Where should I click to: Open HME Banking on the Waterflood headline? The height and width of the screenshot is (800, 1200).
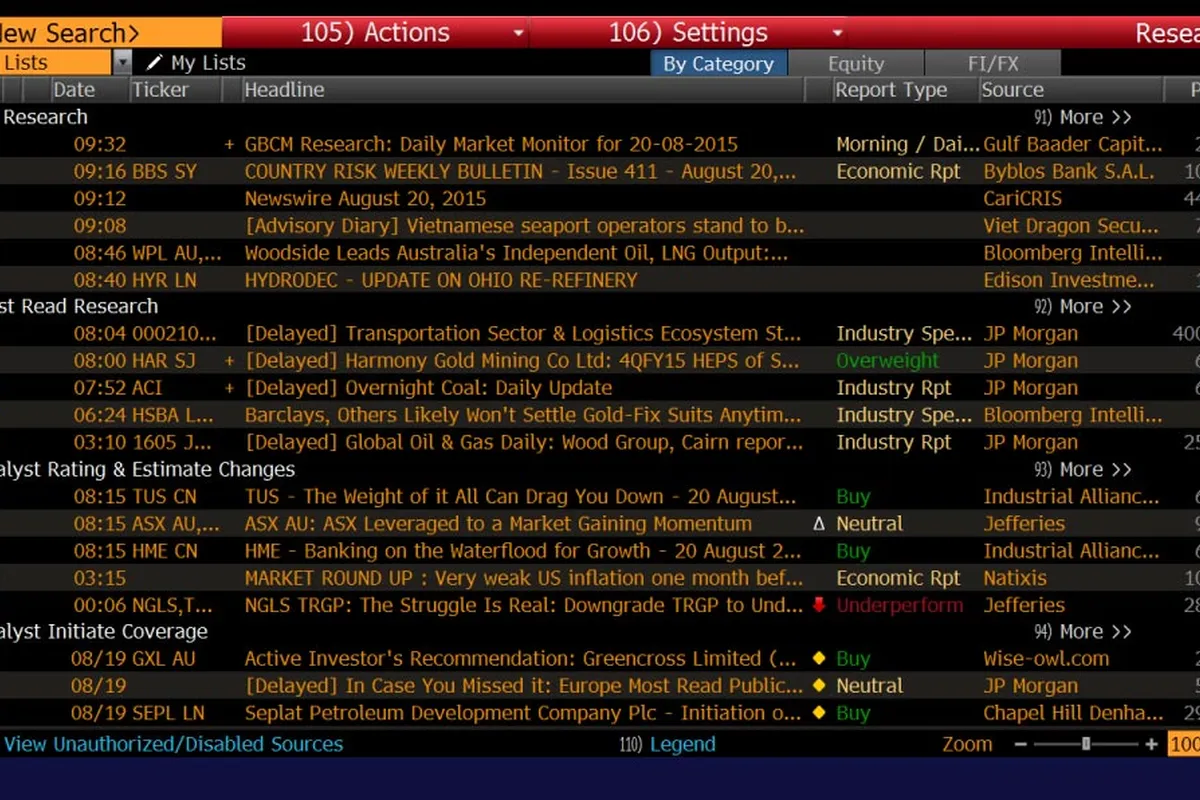pos(523,551)
